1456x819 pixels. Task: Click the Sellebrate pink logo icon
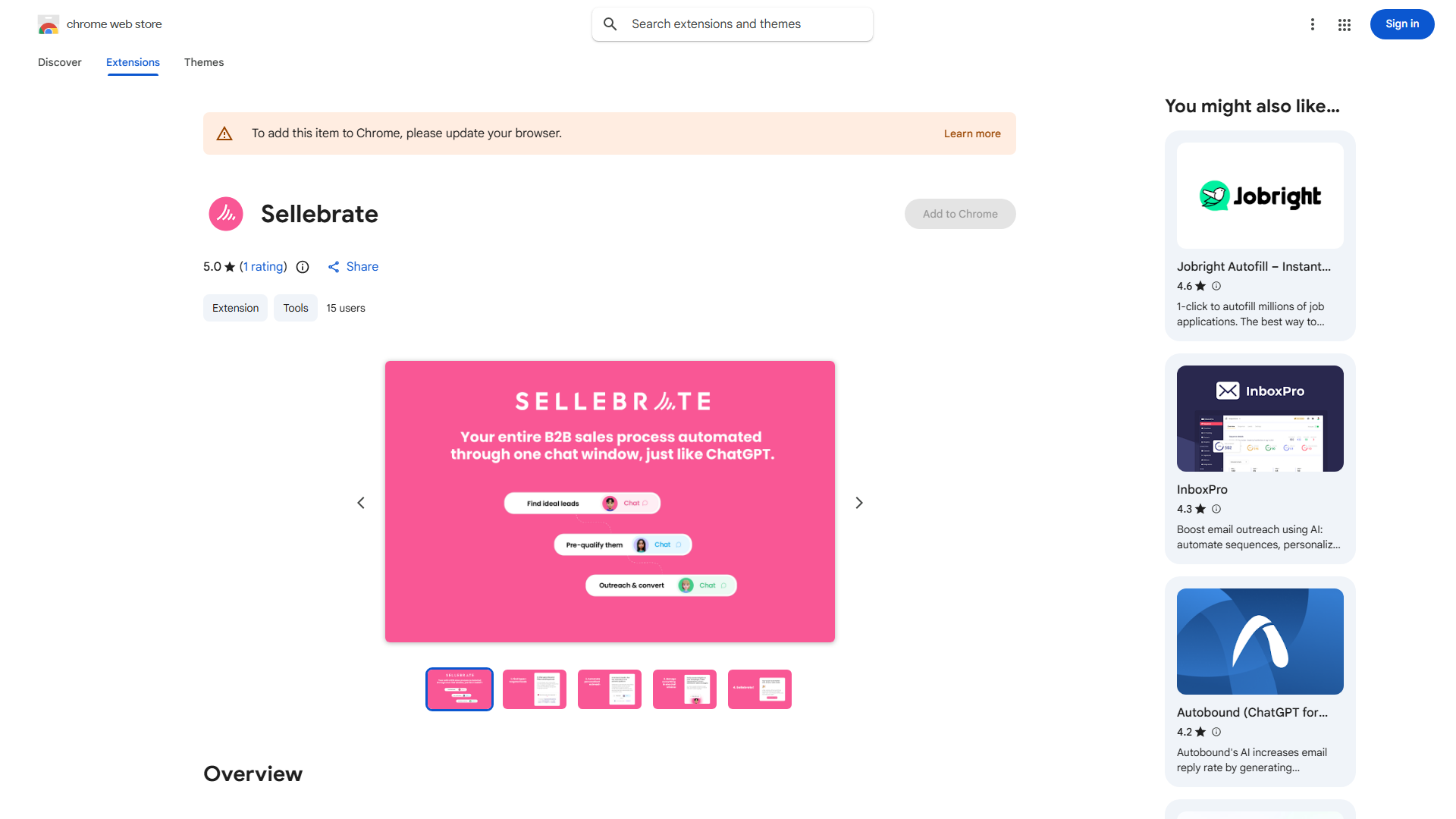pyautogui.click(x=226, y=214)
